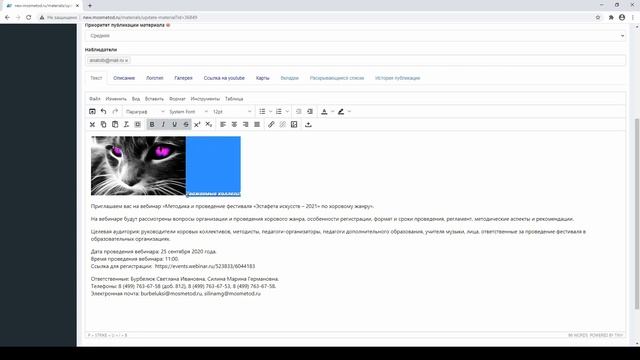The height and width of the screenshot is (360, 640).
Task: Click the insert image icon
Action: tap(294, 124)
